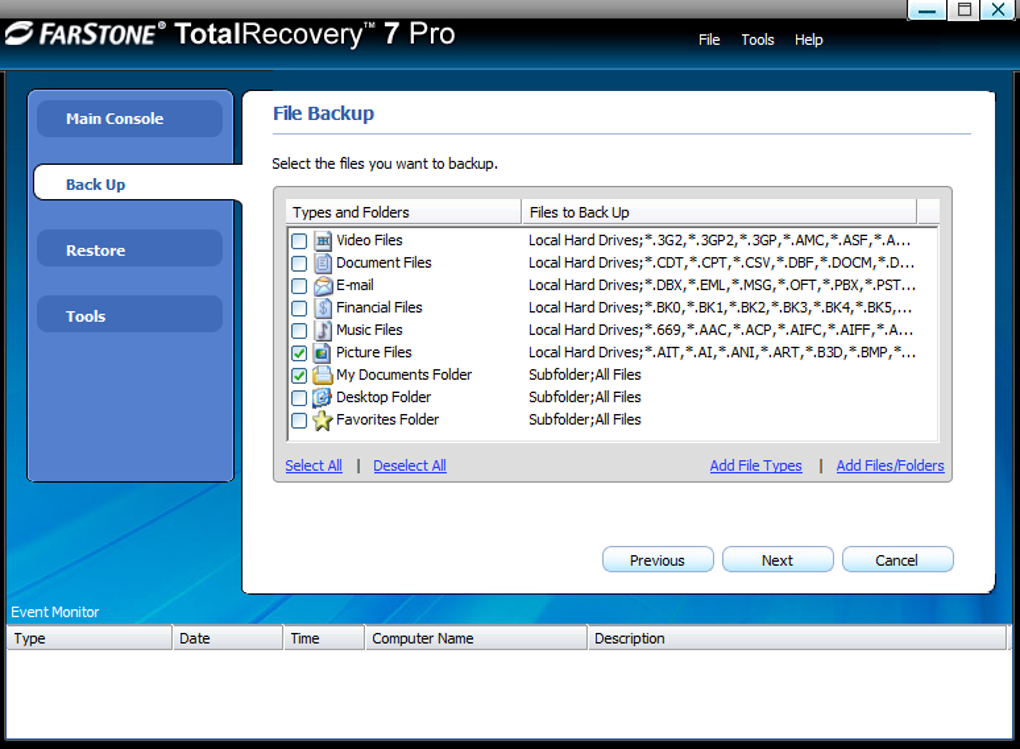The image size is (1020, 749).
Task: Click the Next button
Action: coord(777,560)
